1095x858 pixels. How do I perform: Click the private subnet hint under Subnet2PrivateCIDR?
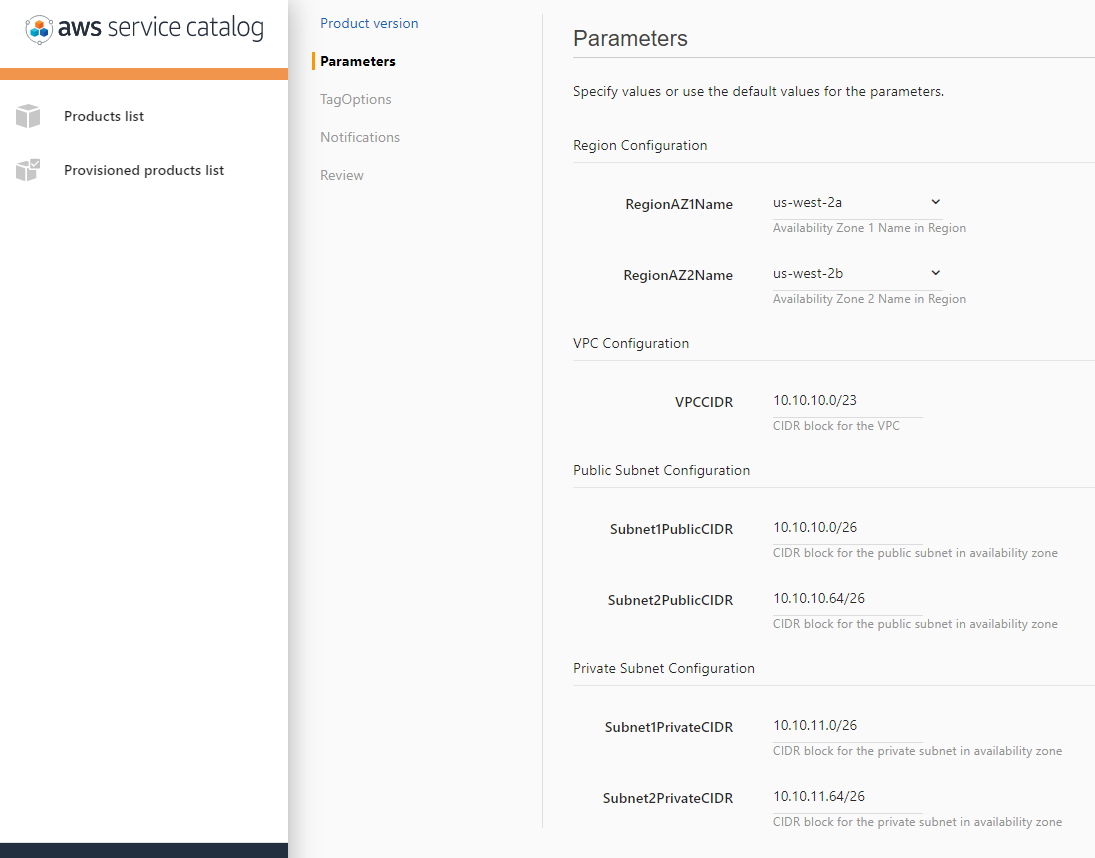[x=917, y=822]
